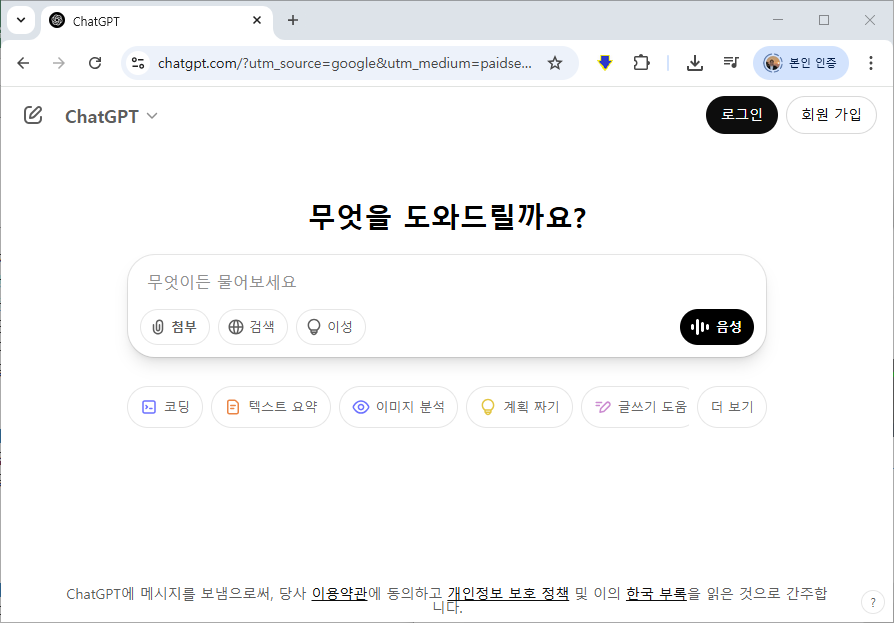894x623 pixels.
Task: Open a new browser tab
Action: pos(292,21)
